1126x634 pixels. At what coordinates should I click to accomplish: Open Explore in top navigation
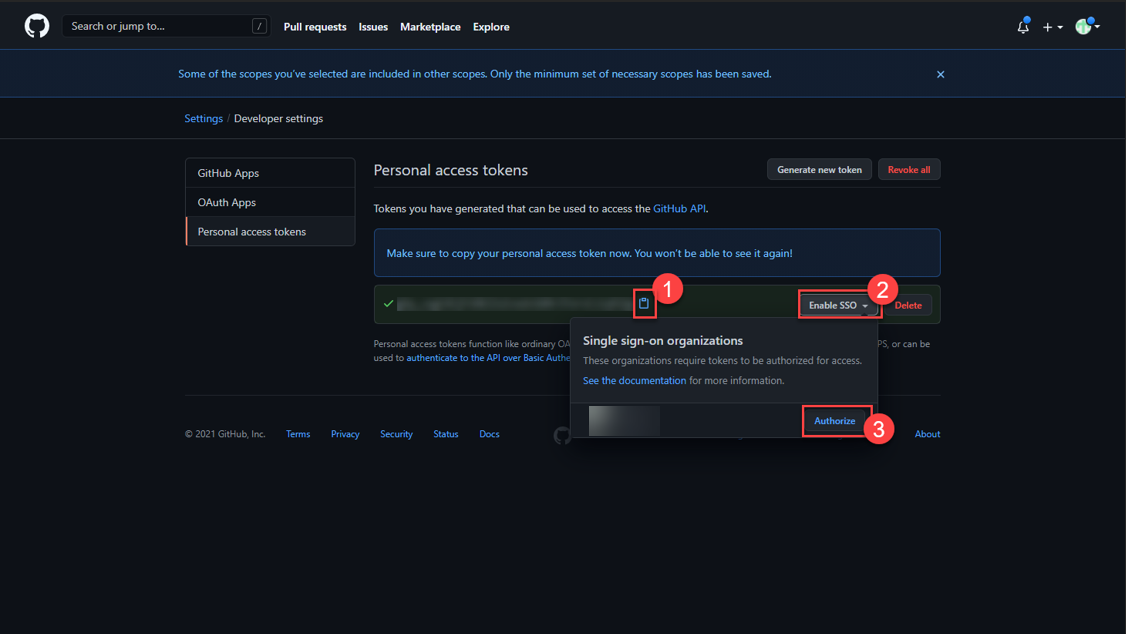pos(491,27)
